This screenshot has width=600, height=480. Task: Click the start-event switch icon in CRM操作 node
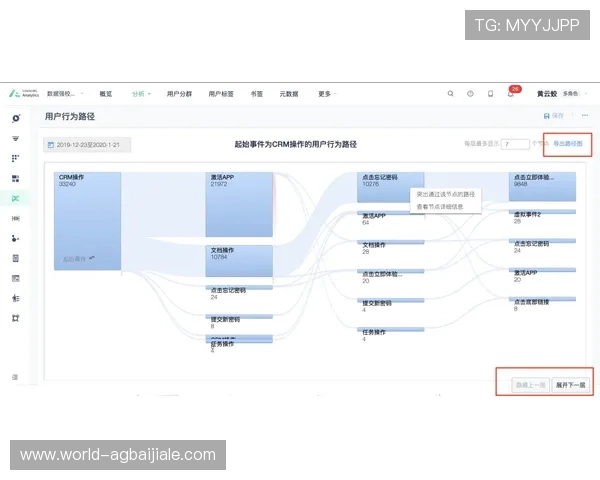pyautogui.click(x=91, y=258)
